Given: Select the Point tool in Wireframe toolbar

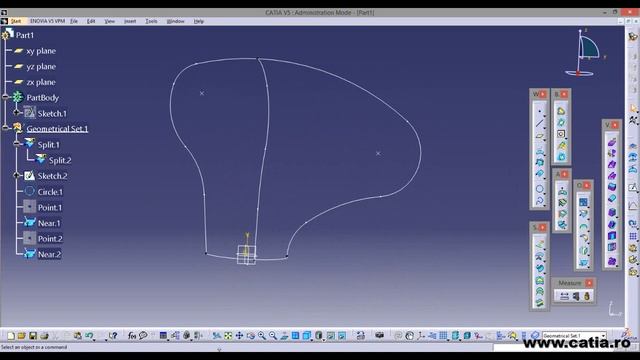Looking at the screenshot, I should point(540,111).
